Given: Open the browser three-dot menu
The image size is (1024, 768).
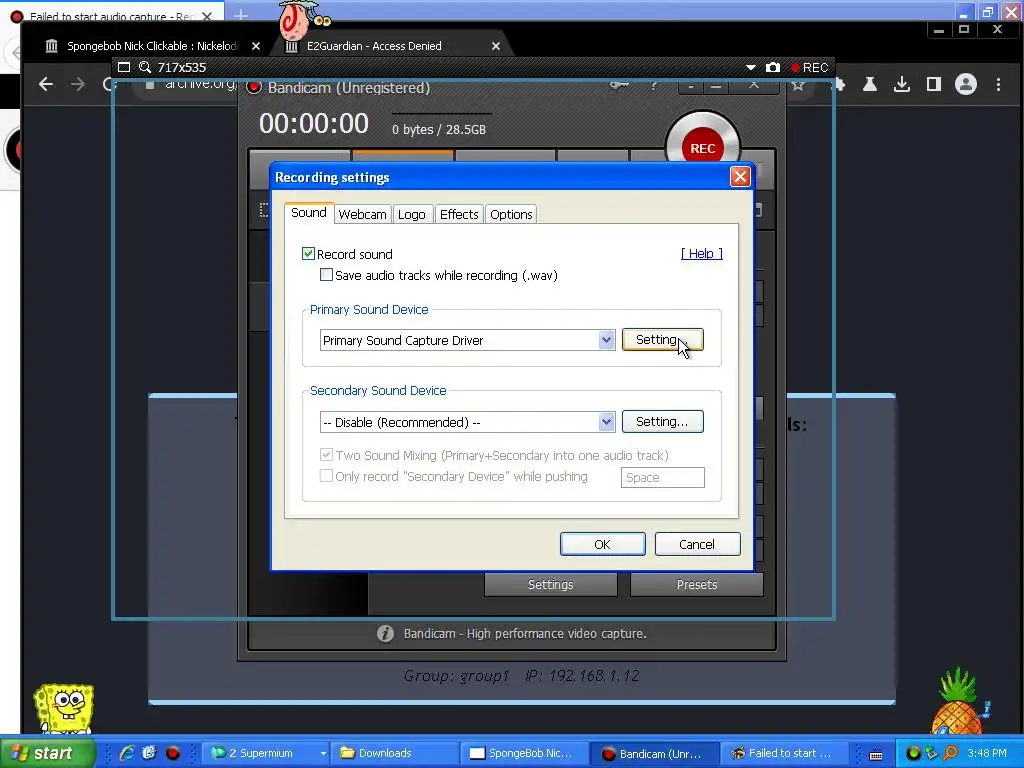Looking at the screenshot, I should (998, 84).
